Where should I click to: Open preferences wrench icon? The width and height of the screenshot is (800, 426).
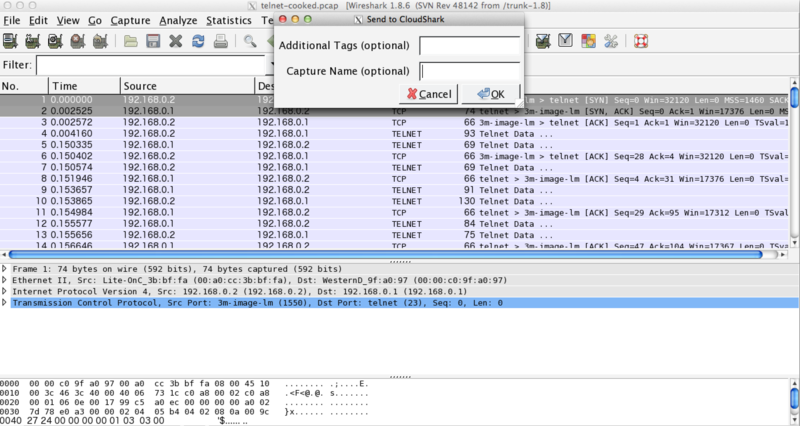(x=611, y=41)
